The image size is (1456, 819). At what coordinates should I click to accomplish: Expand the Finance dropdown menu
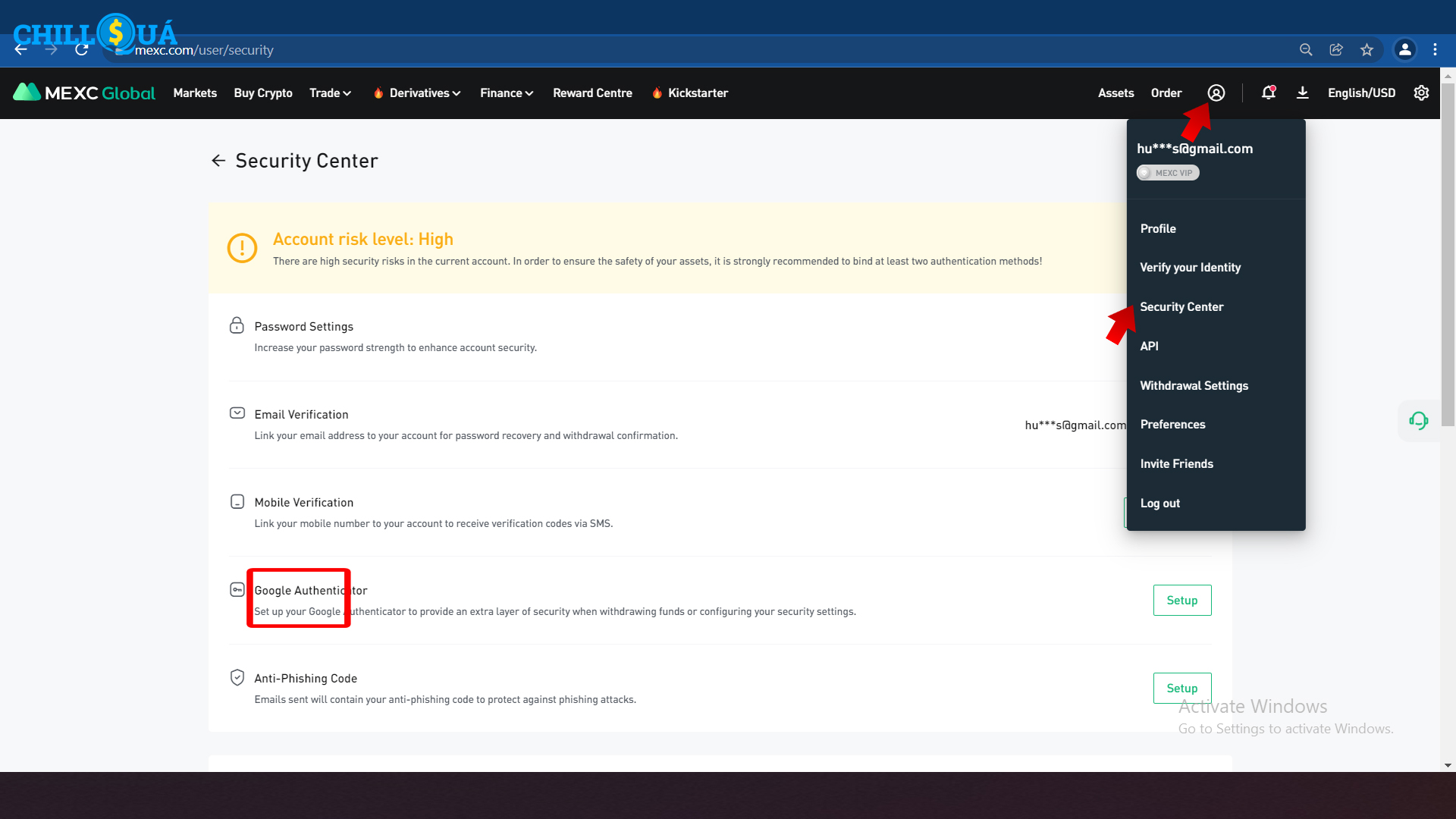coord(507,93)
